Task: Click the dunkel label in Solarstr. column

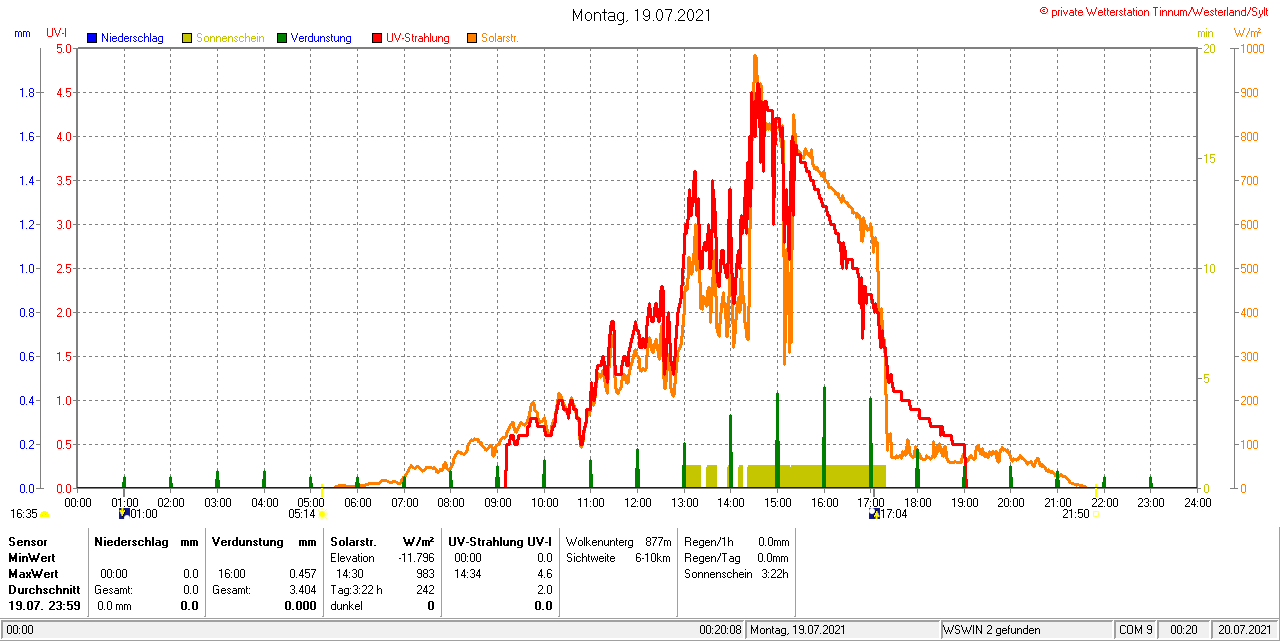Action: (347, 606)
